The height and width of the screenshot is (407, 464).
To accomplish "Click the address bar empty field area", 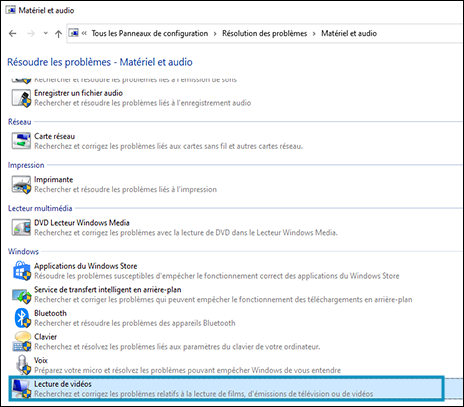I will point(420,33).
